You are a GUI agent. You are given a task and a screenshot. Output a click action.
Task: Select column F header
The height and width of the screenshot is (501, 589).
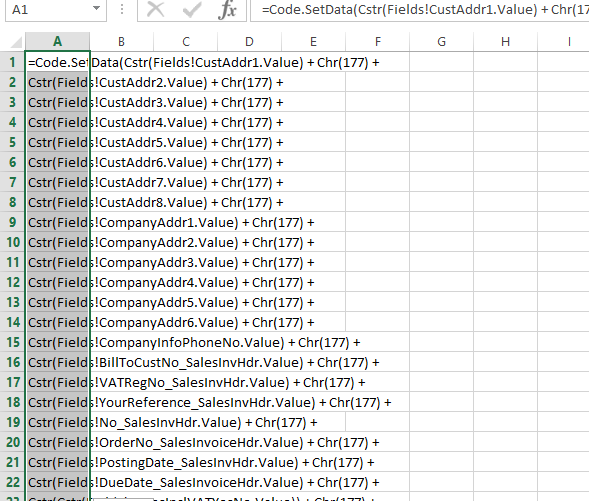tap(378, 41)
